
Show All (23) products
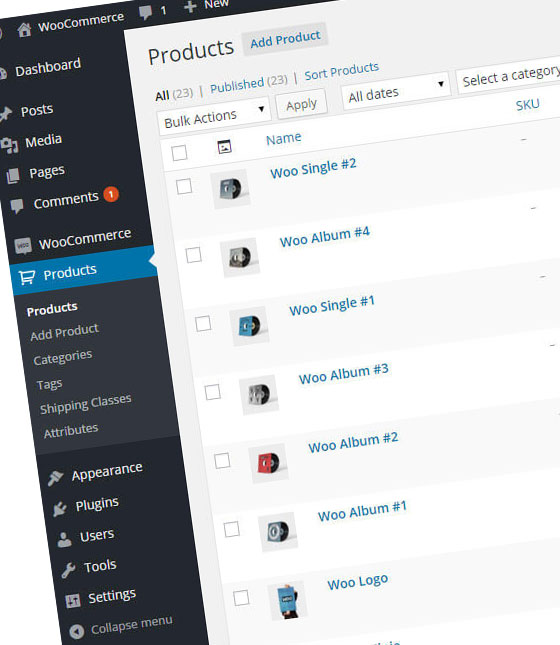[174, 95]
